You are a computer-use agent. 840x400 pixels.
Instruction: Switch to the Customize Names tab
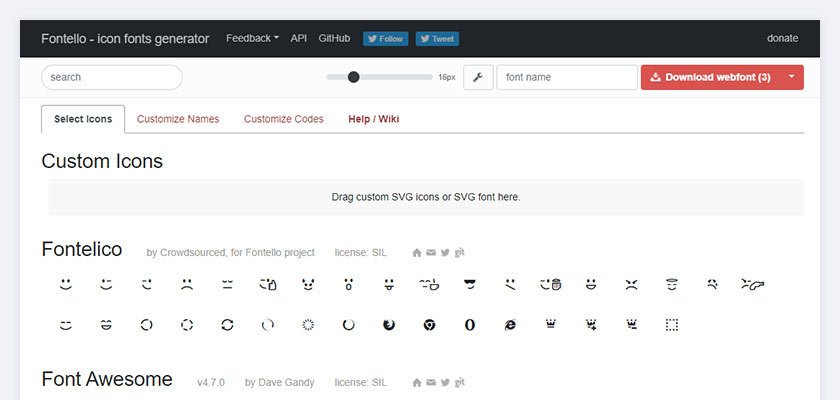[x=178, y=119]
